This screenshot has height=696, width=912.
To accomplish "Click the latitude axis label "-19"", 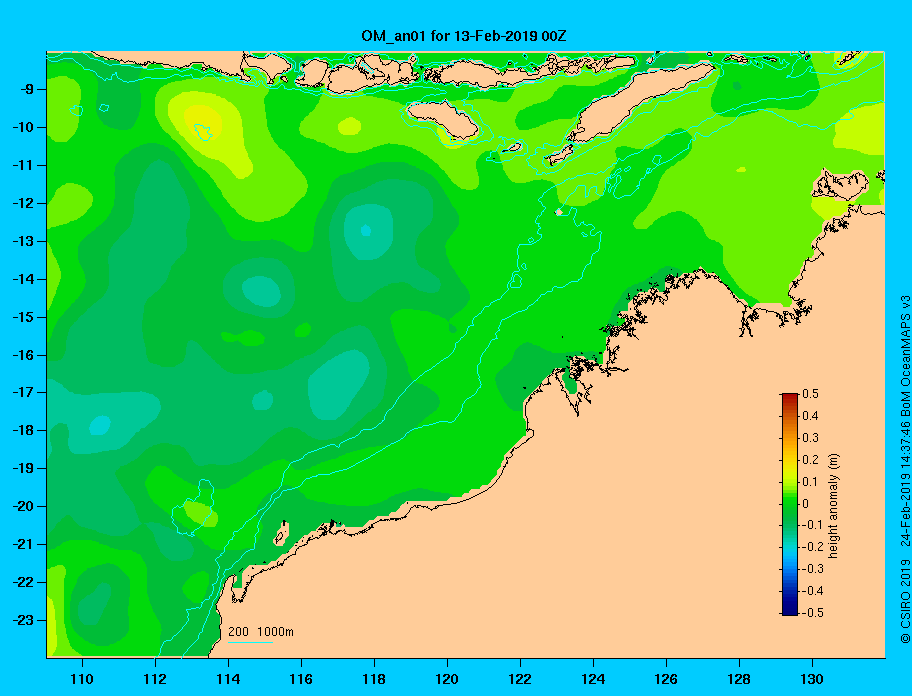I will (x=23, y=468).
